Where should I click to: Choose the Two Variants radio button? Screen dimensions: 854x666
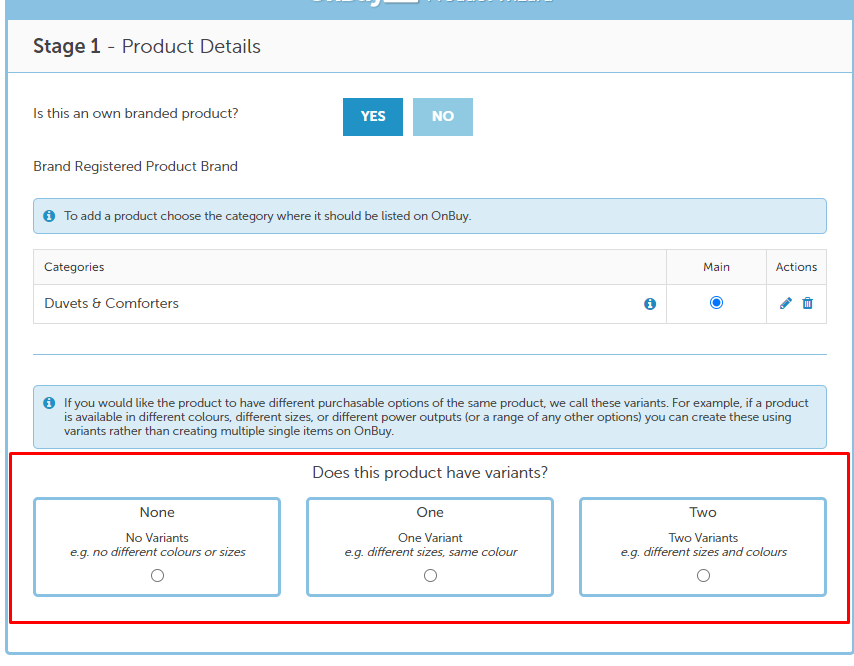click(703, 576)
